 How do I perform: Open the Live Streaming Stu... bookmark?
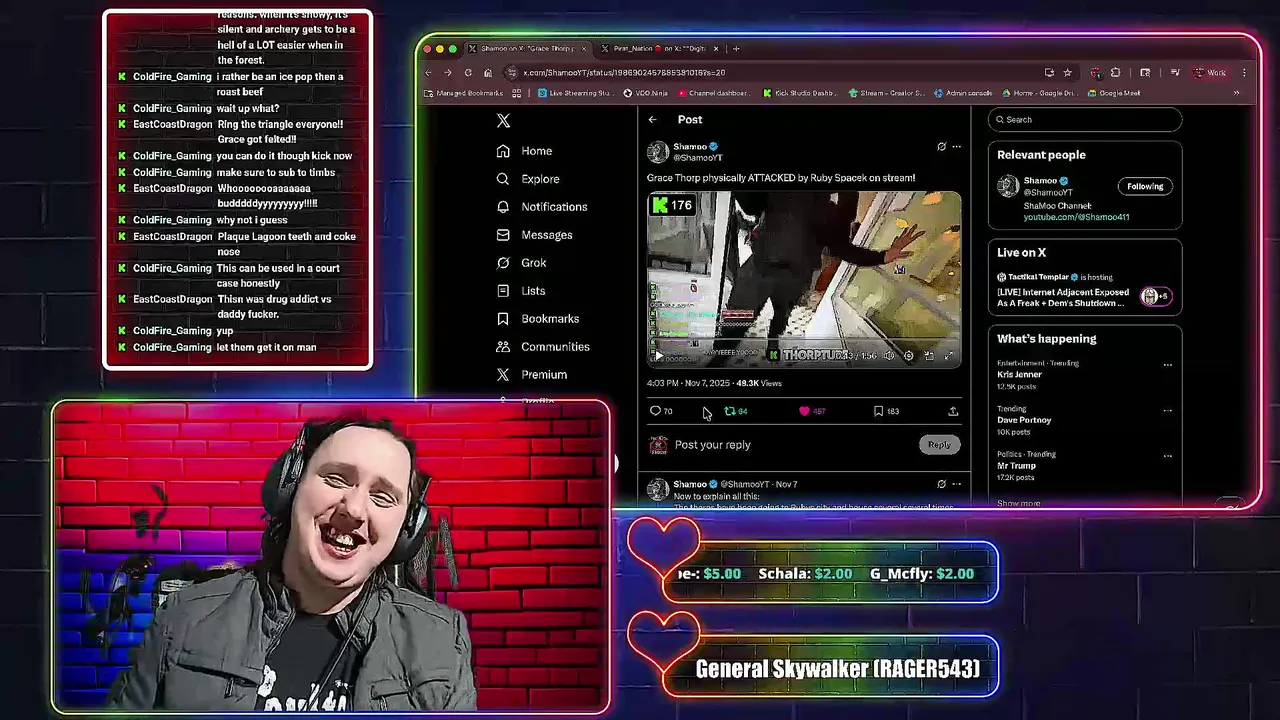pyautogui.click(x=575, y=93)
